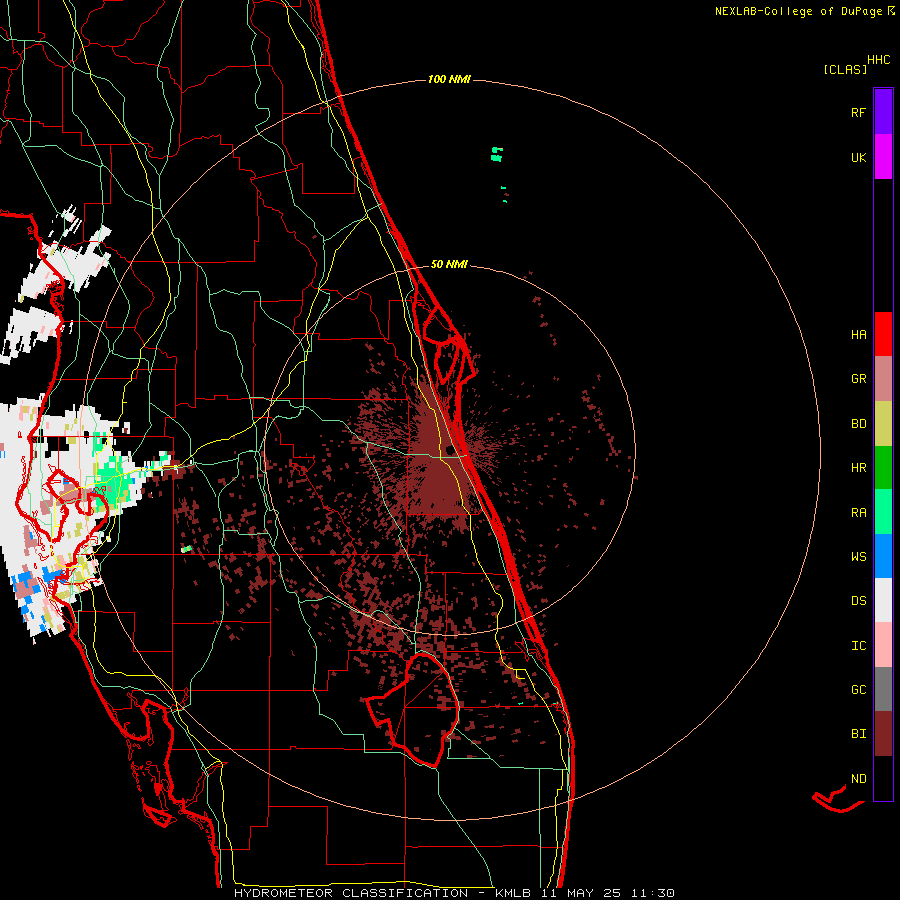The height and width of the screenshot is (900, 900).
Task: Click the 'HA' legend label
Action: 858,335
